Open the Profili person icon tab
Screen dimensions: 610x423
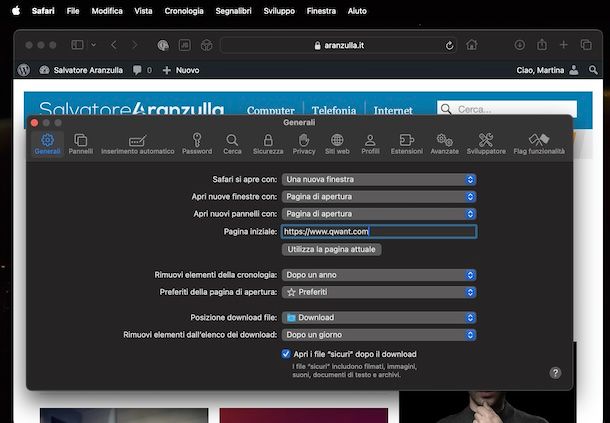370,144
